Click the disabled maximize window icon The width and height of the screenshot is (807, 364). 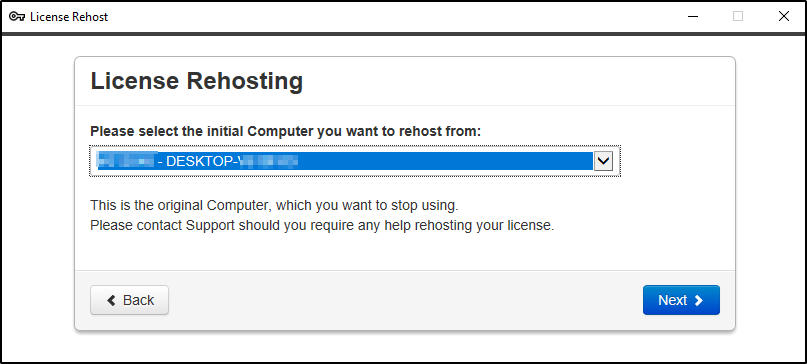(738, 16)
